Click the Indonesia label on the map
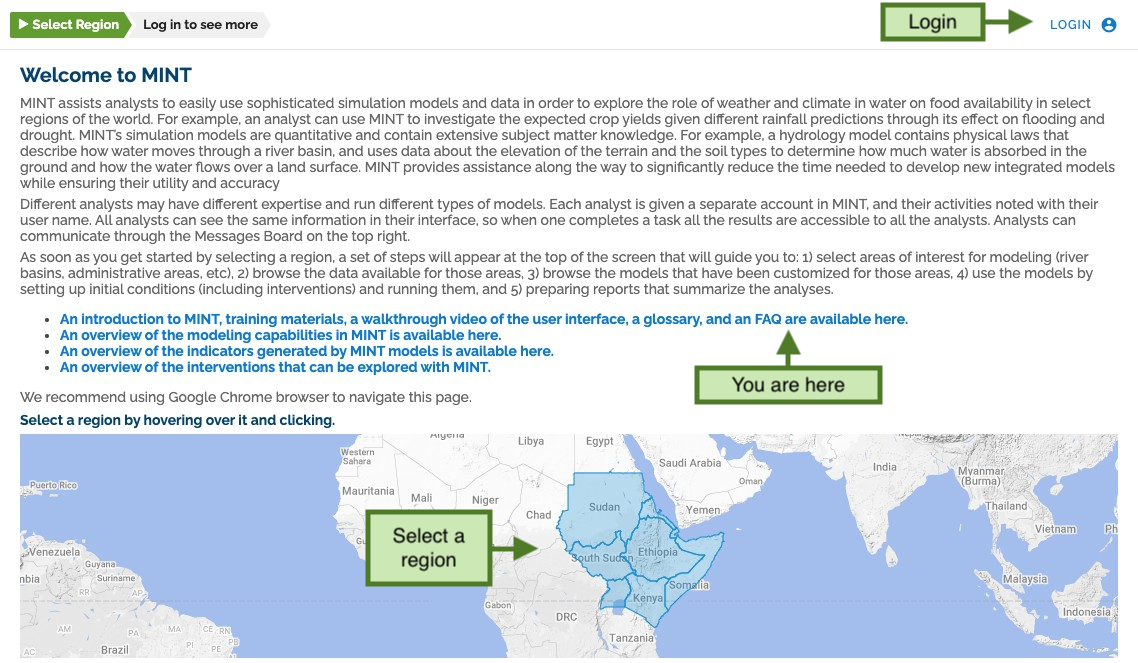 (1086, 611)
